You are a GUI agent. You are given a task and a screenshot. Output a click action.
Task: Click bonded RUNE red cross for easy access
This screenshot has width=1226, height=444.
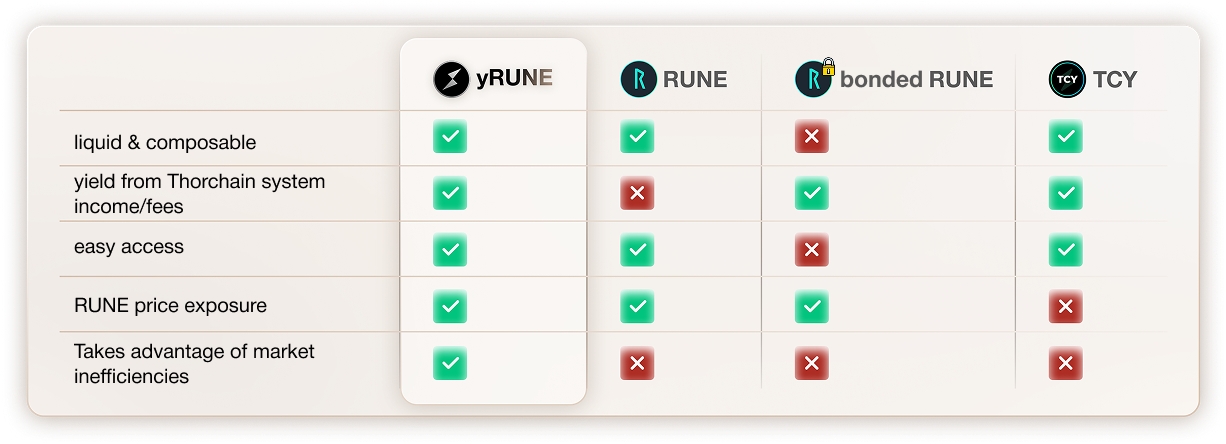(812, 250)
